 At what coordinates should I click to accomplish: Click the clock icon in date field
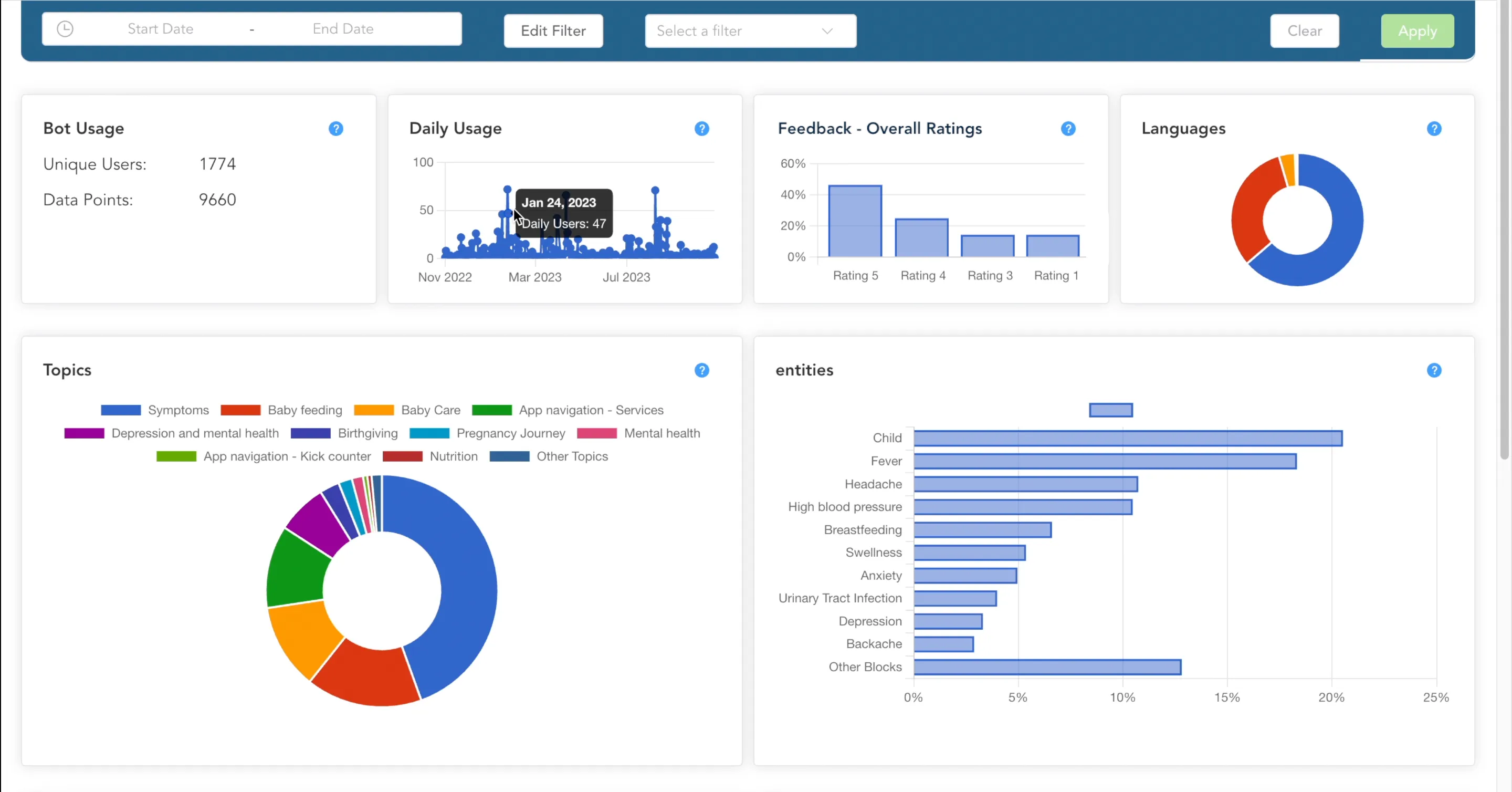point(65,29)
